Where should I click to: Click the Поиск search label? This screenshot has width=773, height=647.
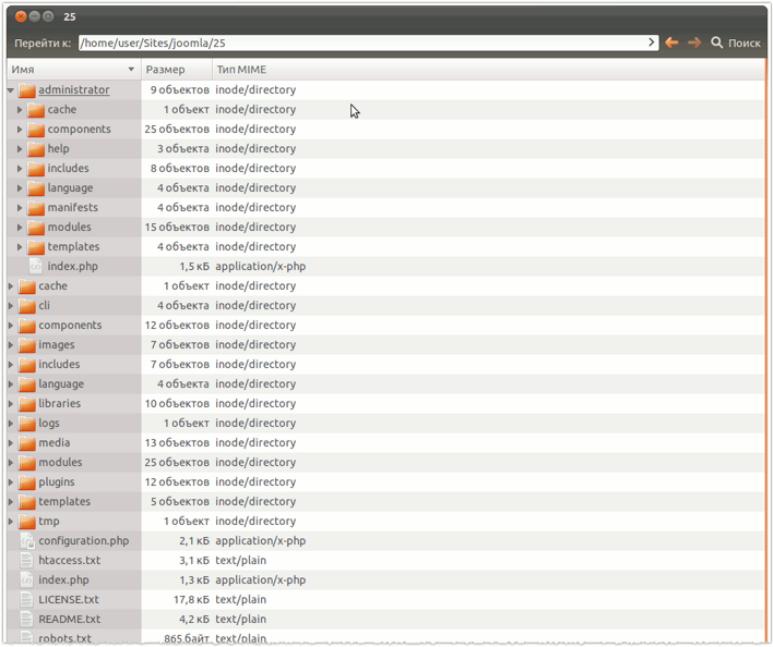pos(744,43)
